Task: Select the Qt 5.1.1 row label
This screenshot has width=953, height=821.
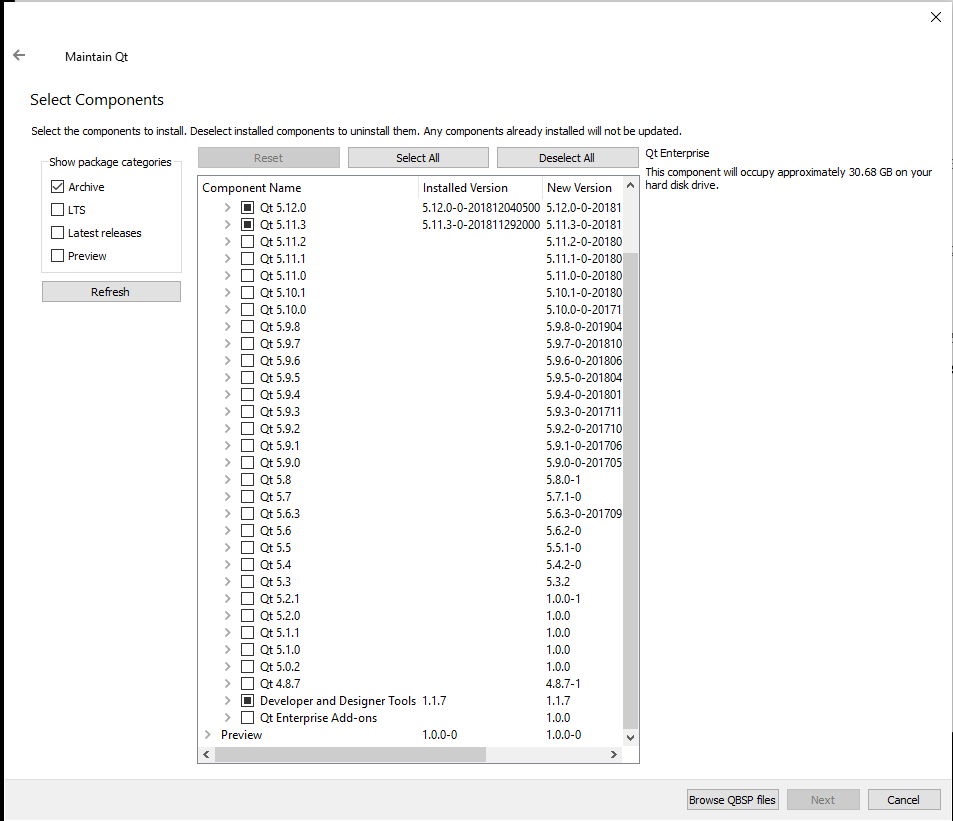Action: (x=280, y=633)
